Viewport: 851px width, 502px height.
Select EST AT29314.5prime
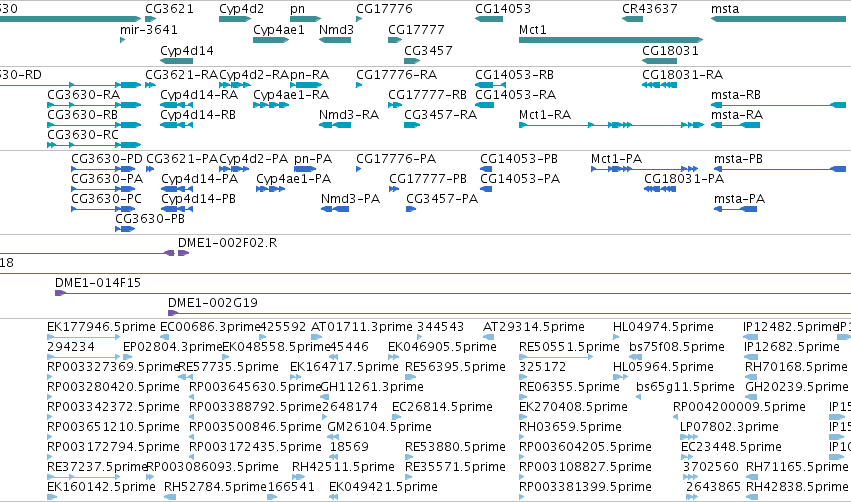(x=534, y=327)
